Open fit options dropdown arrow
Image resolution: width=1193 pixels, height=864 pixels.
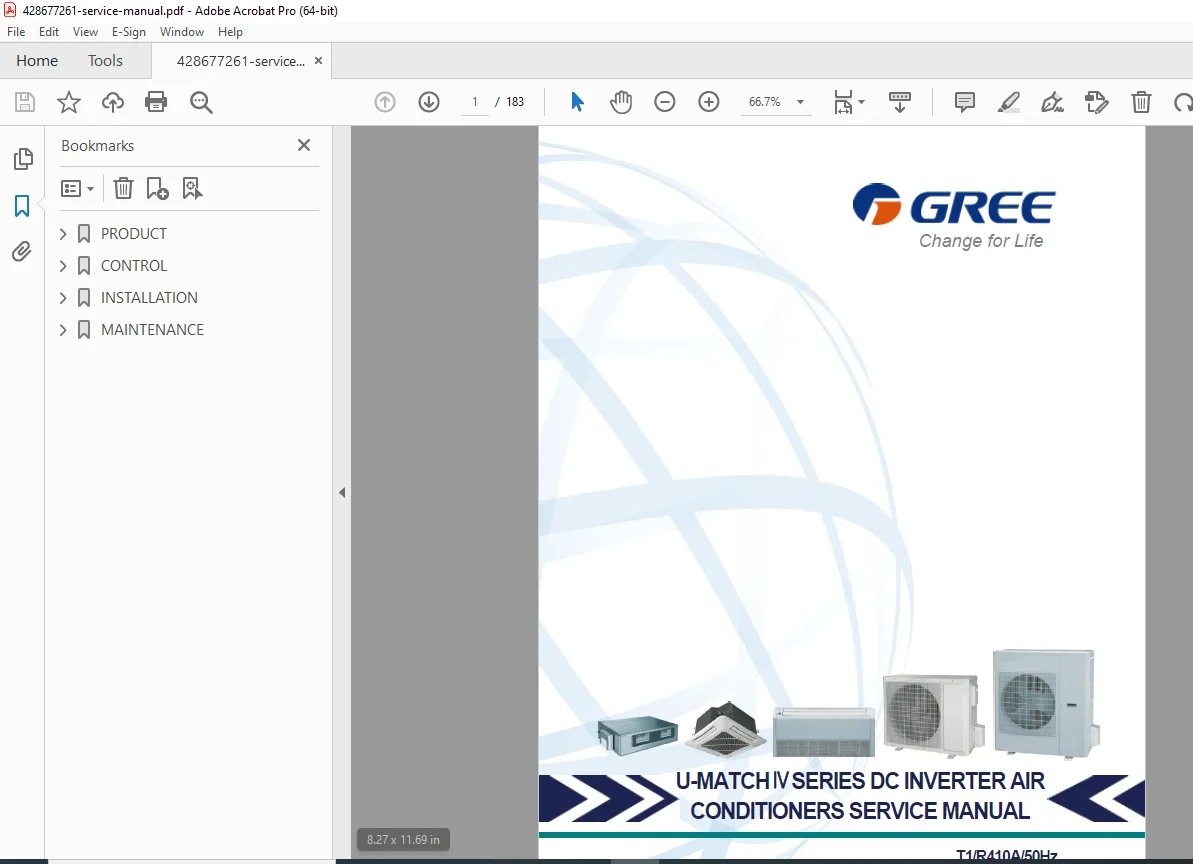click(861, 102)
